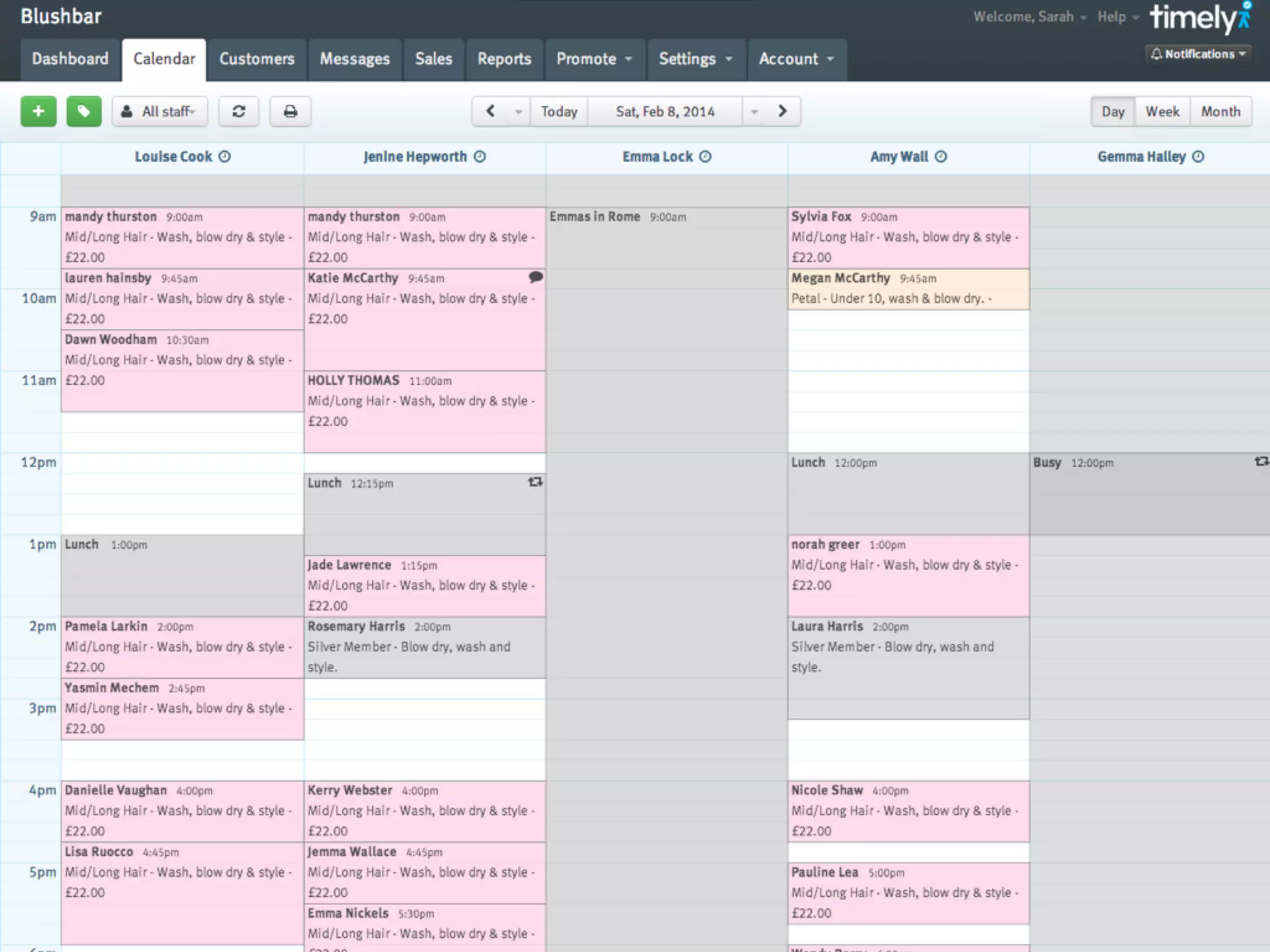Switch calendar to Week view
This screenshot has width=1270, height=952.
pyautogui.click(x=1161, y=112)
